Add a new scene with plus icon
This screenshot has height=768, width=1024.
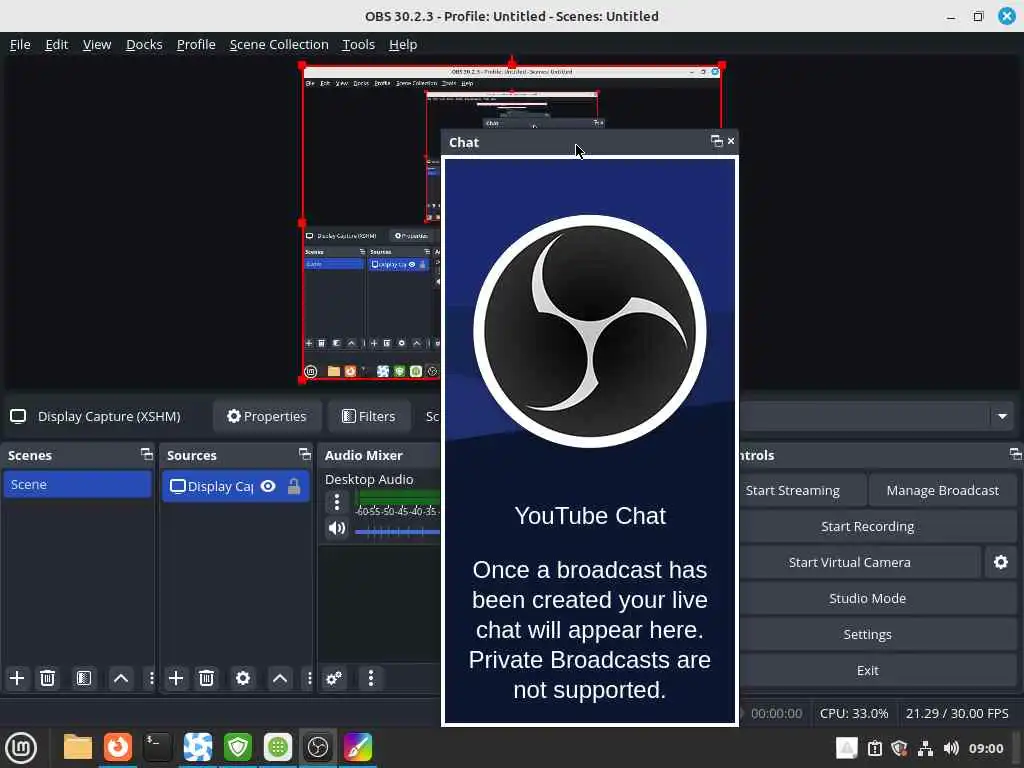pyautogui.click(x=17, y=678)
